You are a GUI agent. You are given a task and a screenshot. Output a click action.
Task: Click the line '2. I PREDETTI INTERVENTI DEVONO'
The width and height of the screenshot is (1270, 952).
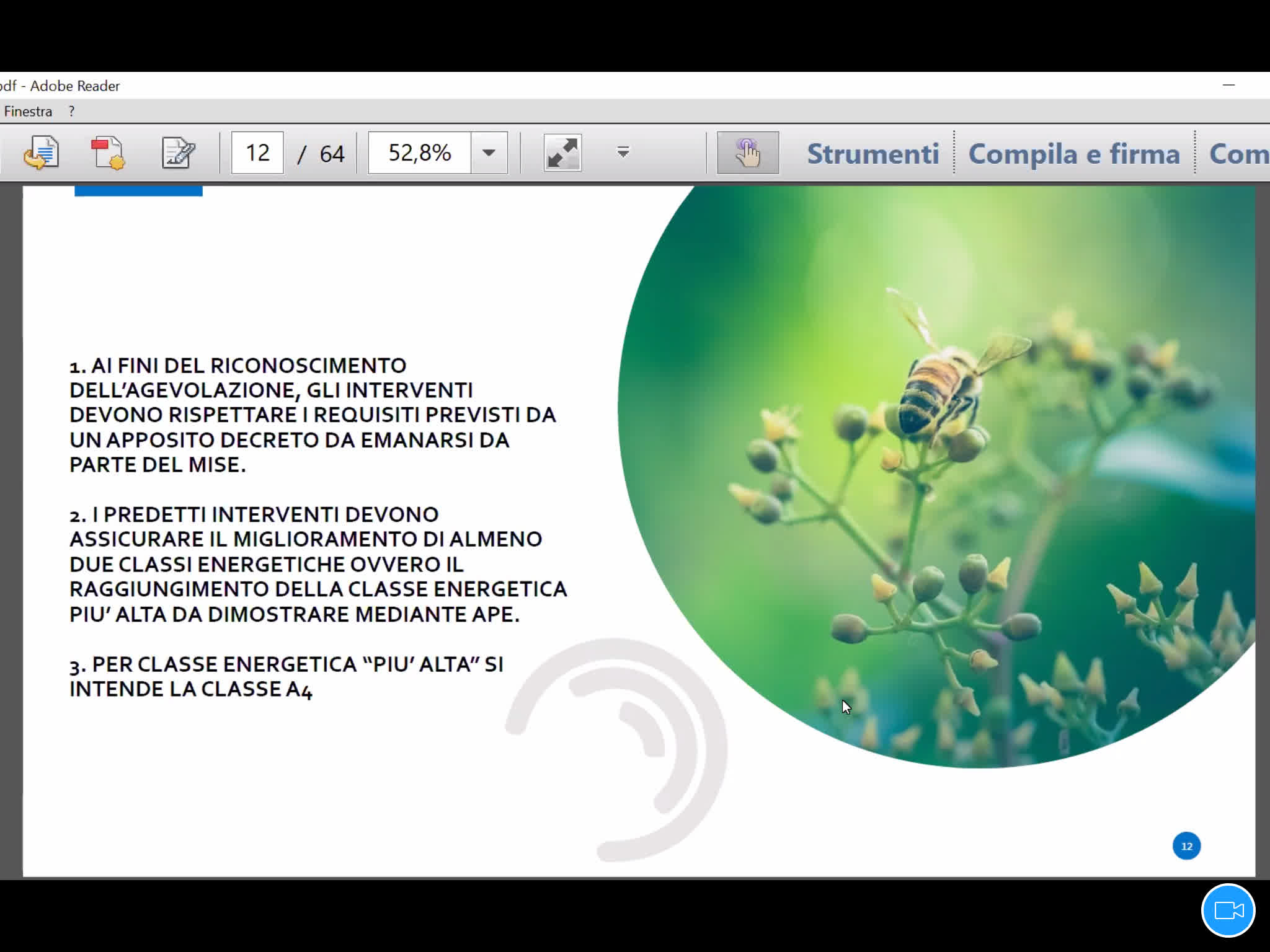[254, 514]
